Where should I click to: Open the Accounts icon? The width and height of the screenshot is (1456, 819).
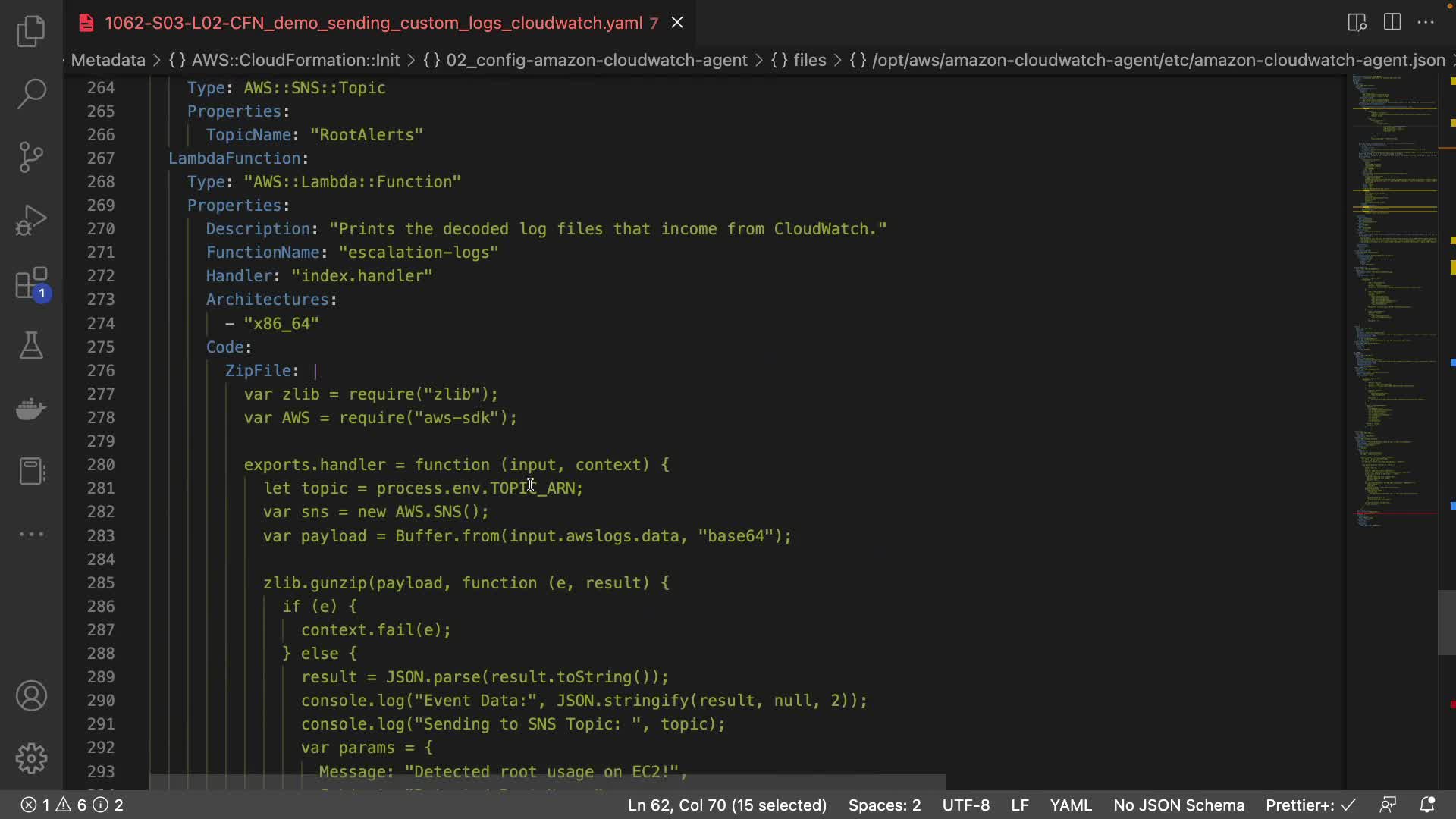31,695
